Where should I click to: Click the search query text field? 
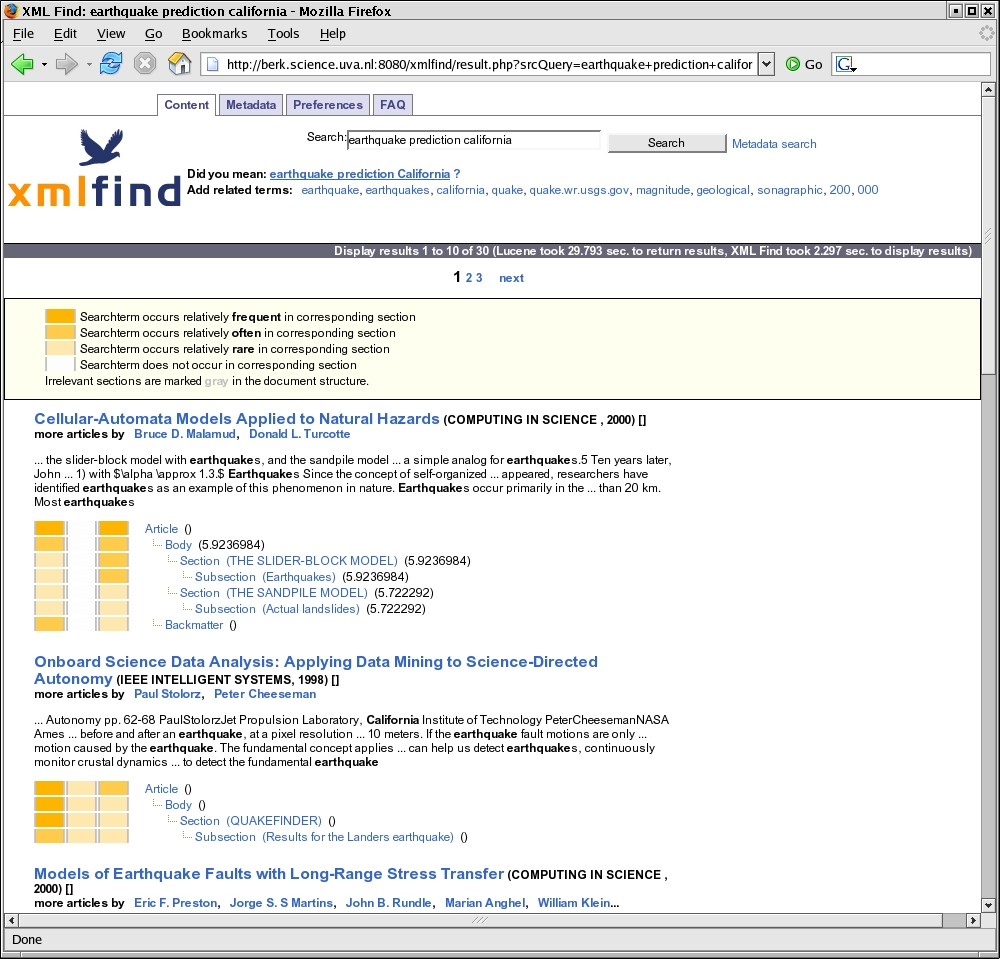[x=474, y=140]
